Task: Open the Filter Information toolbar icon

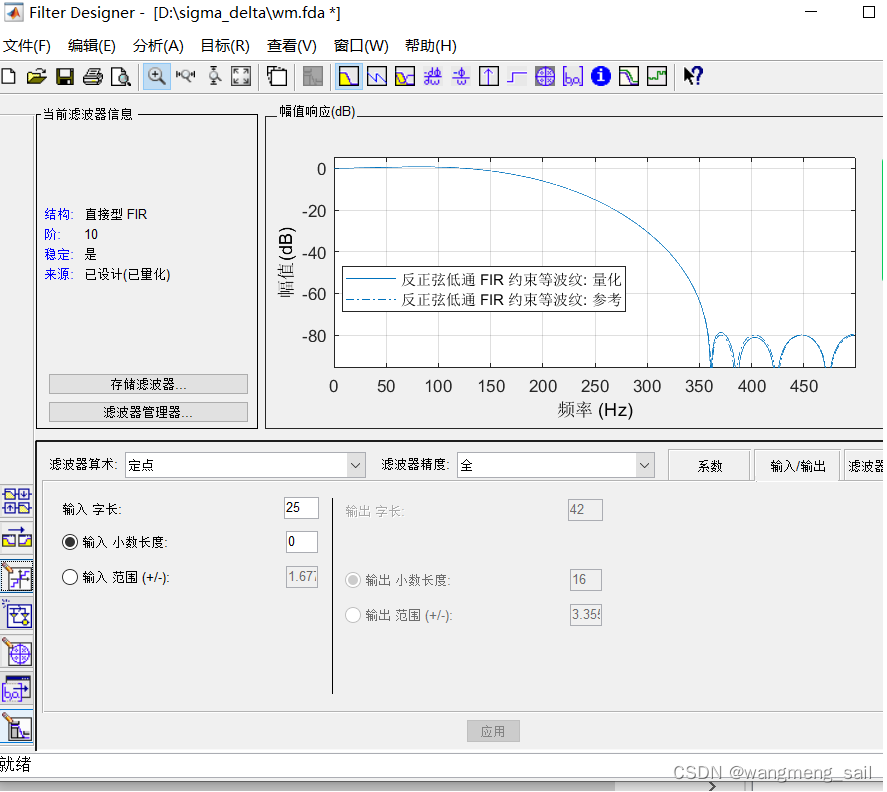Action: (x=600, y=76)
